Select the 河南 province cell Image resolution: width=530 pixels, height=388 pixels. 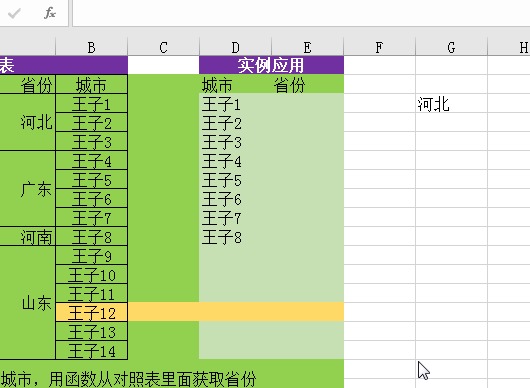tap(27, 236)
